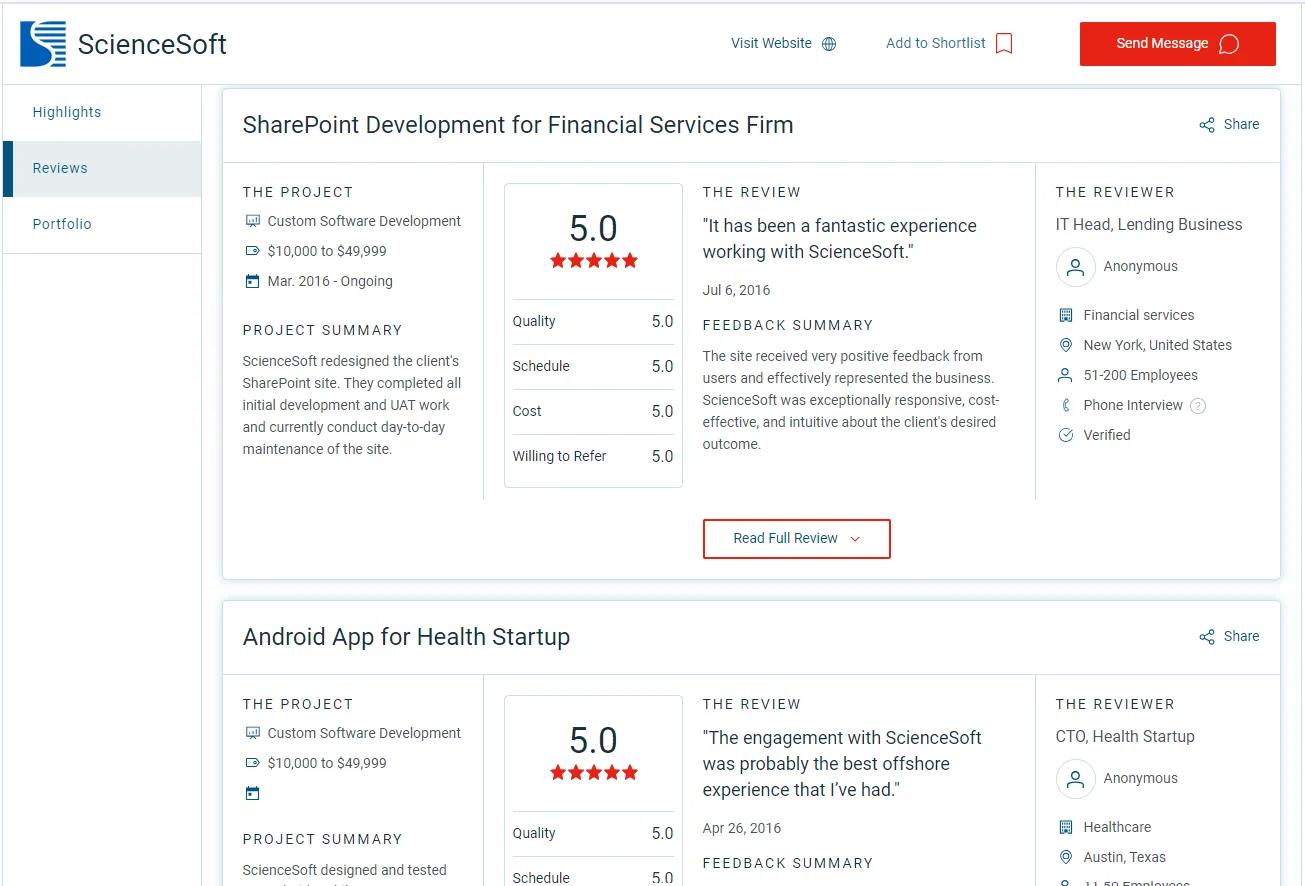Image resolution: width=1305 pixels, height=886 pixels.
Task: Click the bookmark icon beside Add to Shortlist
Action: 1004,44
